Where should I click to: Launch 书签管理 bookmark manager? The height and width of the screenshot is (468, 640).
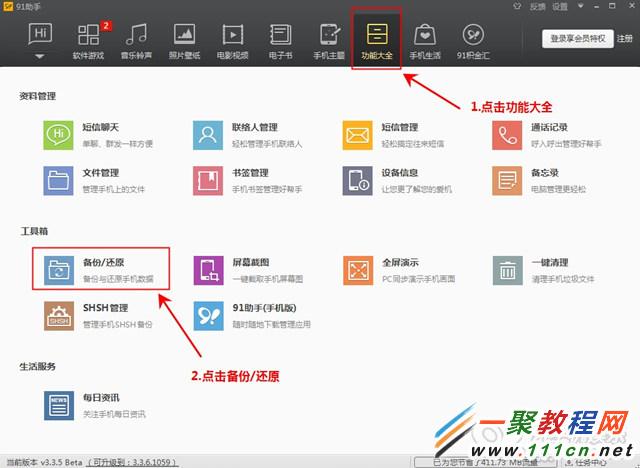pos(248,181)
